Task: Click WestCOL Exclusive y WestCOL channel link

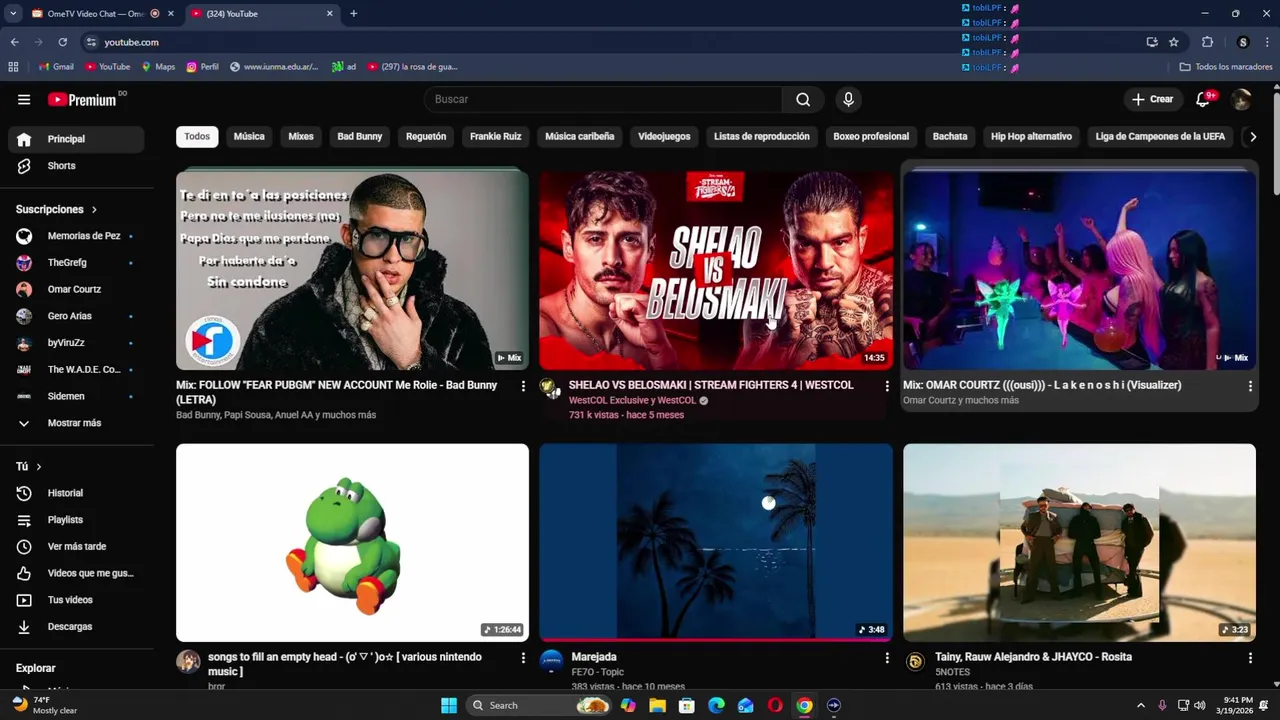Action: [632, 401]
